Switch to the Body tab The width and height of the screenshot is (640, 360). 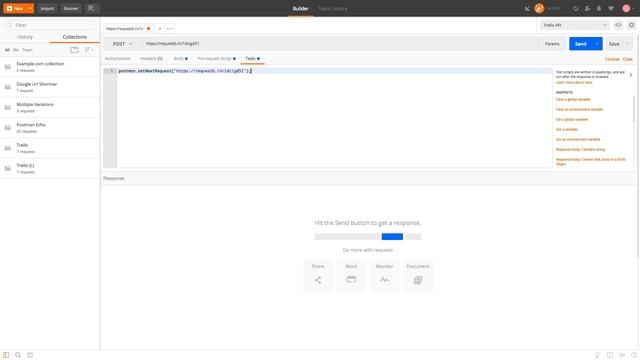click(x=180, y=59)
